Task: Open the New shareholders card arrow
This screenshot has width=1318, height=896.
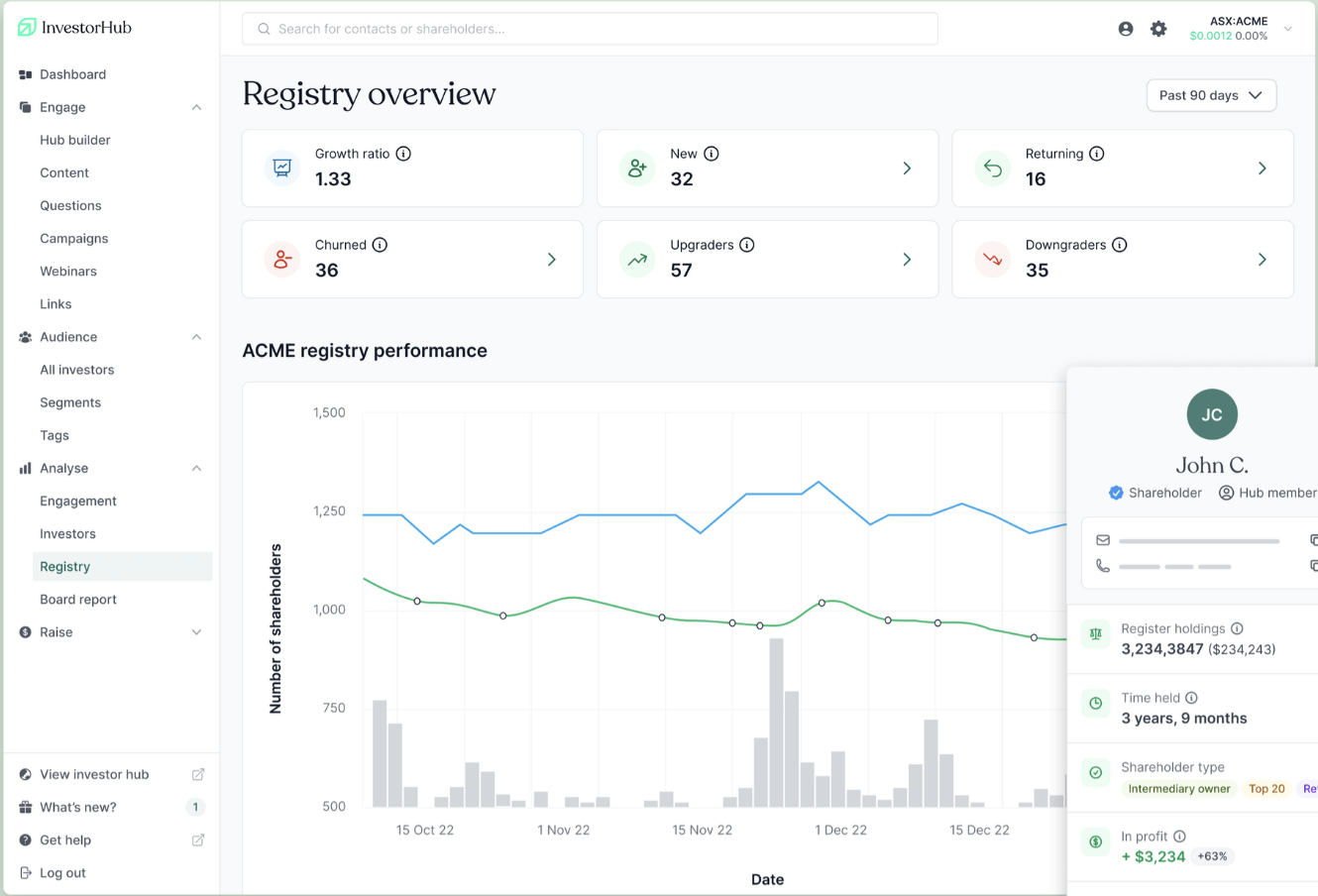Action: click(x=907, y=168)
